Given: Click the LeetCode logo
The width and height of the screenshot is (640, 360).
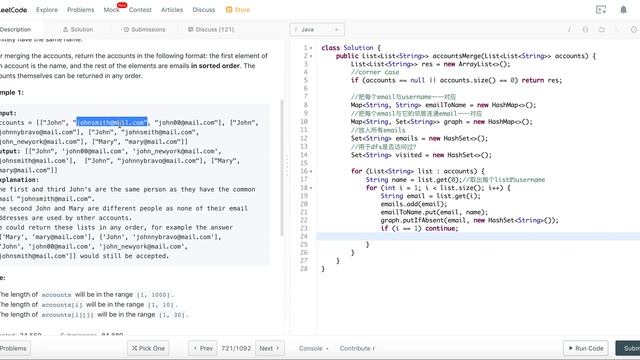Looking at the screenshot, I should (x=13, y=10).
